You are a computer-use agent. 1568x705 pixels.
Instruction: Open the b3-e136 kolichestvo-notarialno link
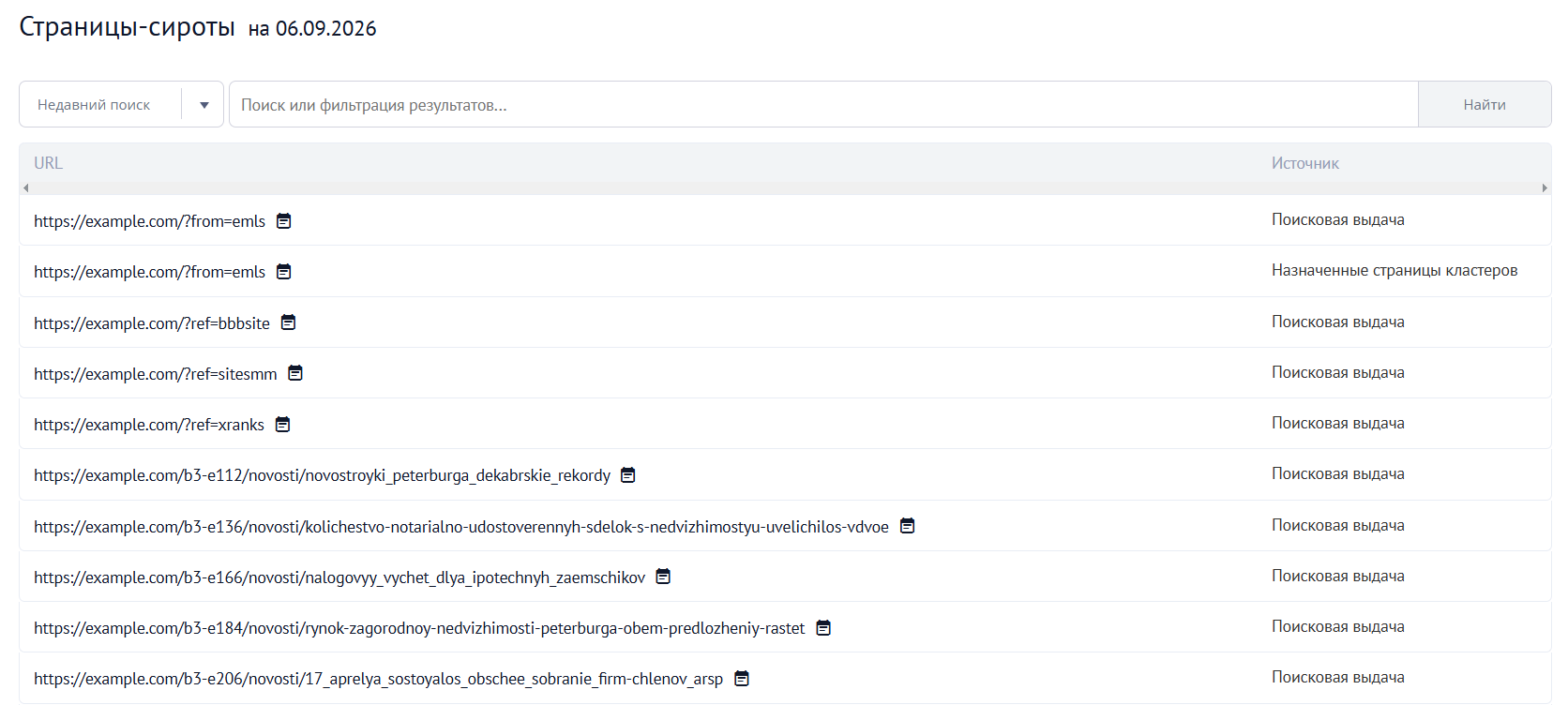pos(461,527)
